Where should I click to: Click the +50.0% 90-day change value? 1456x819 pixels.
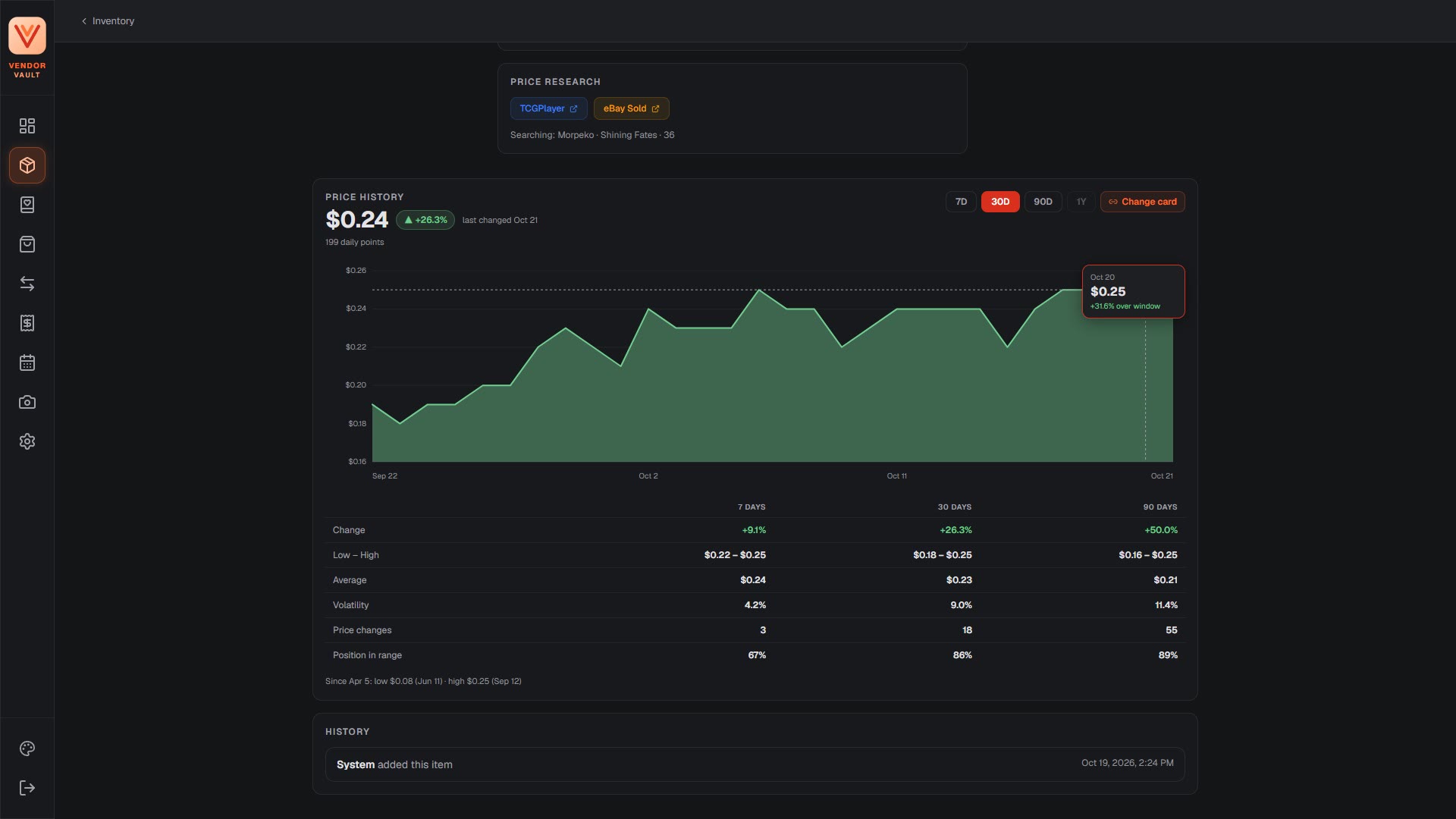tap(1160, 530)
